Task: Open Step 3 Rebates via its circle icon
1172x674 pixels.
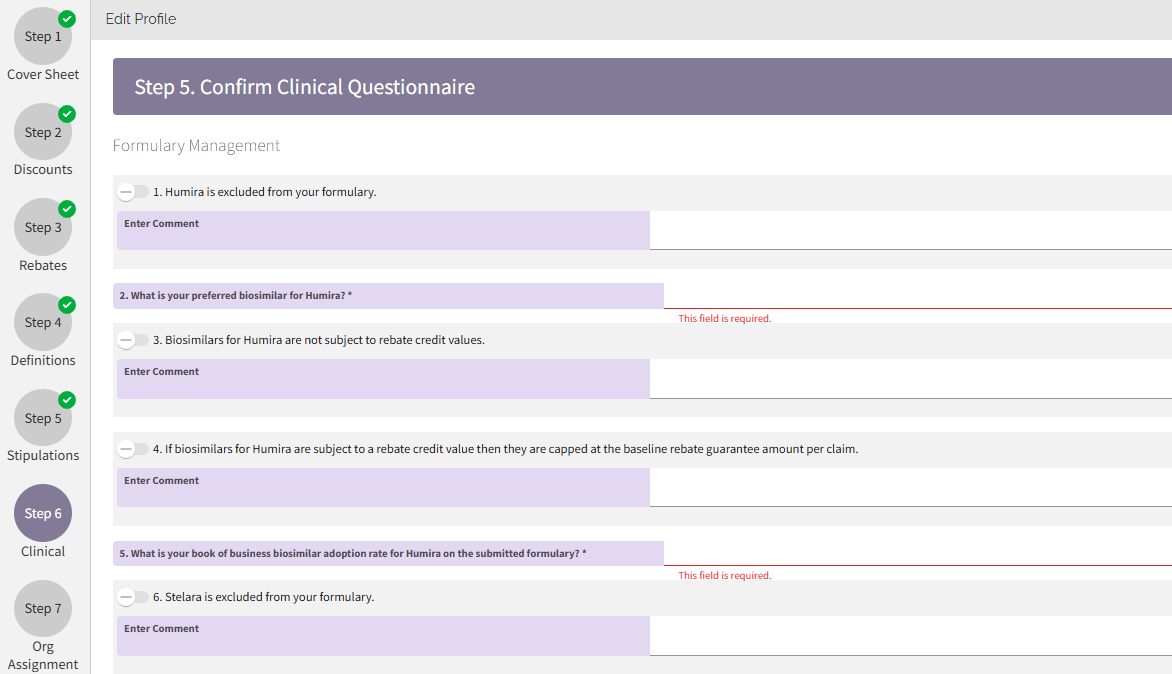Action: 42,227
